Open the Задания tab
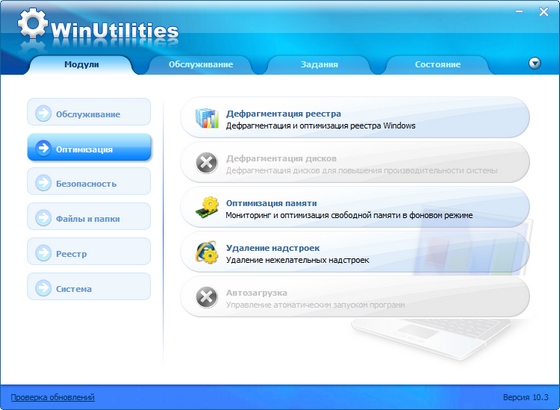 coord(319,65)
